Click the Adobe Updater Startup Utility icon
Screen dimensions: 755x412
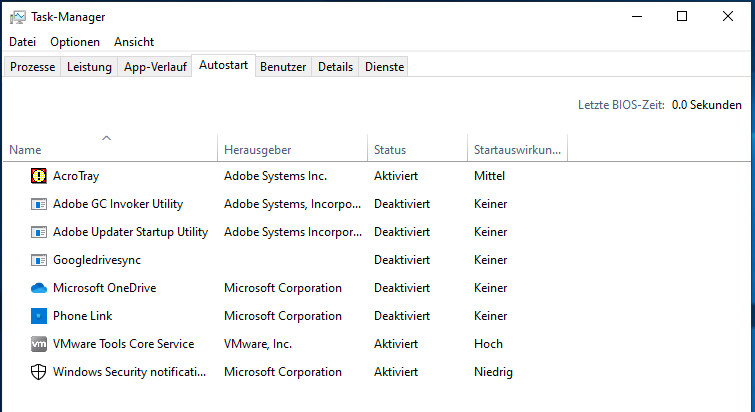coord(39,232)
